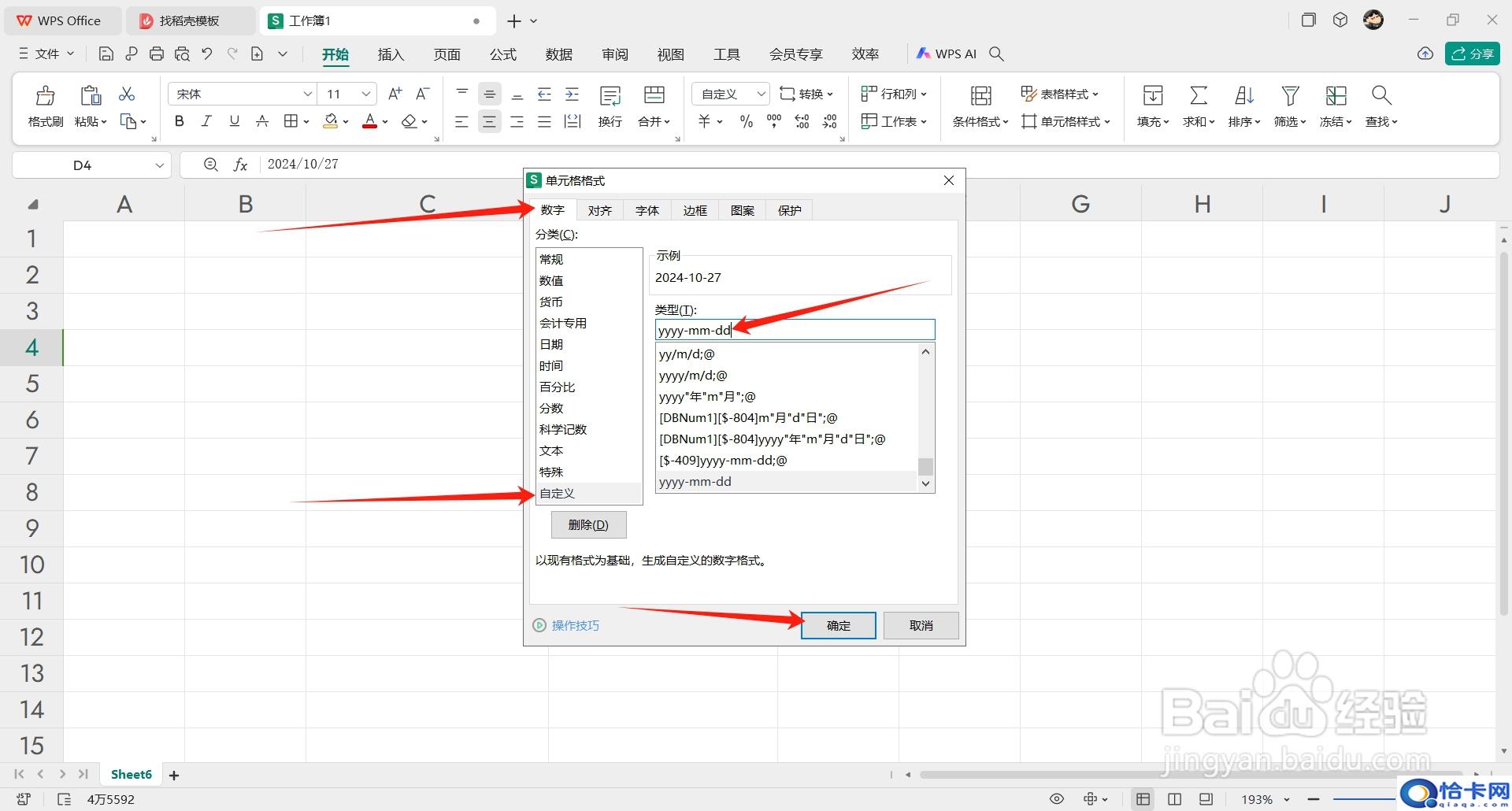The image size is (1512, 811).
Task: Open the font size 11 dropdown
Action: click(365, 94)
